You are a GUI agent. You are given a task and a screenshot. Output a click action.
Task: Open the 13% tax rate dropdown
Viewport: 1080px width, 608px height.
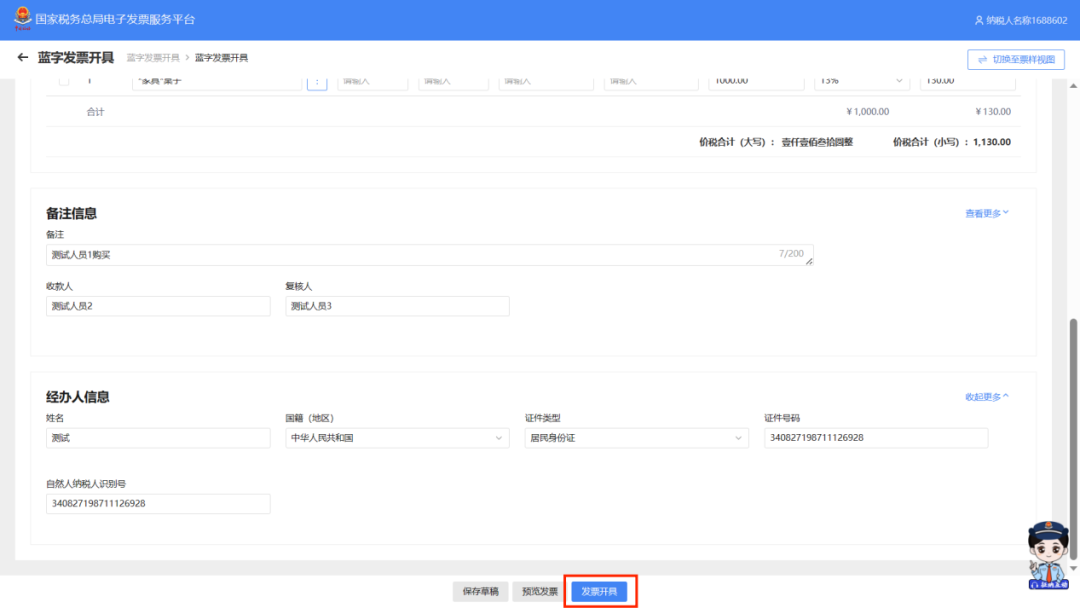[860, 81]
